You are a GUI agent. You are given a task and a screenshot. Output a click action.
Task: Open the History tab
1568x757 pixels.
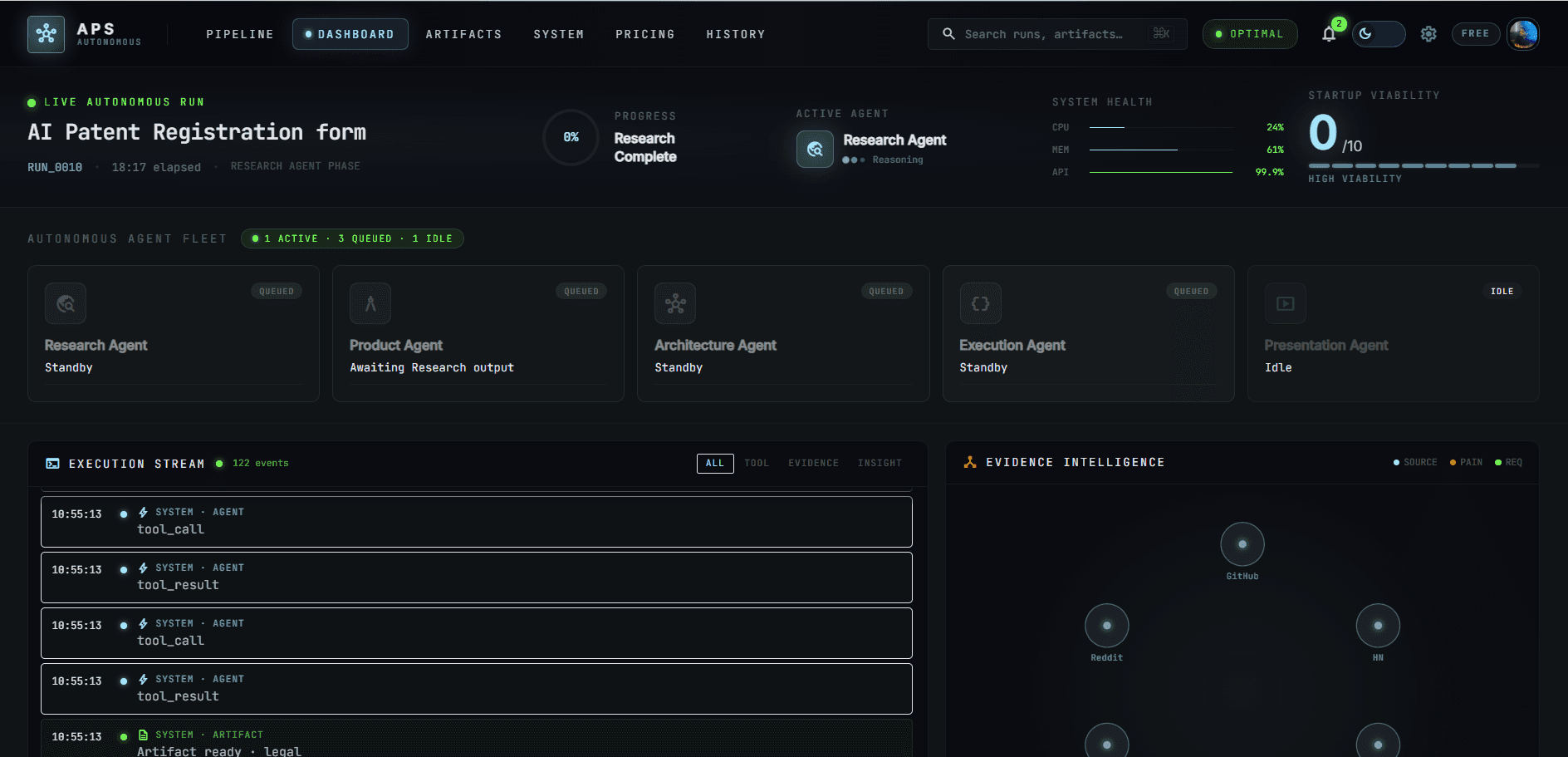[x=736, y=34]
